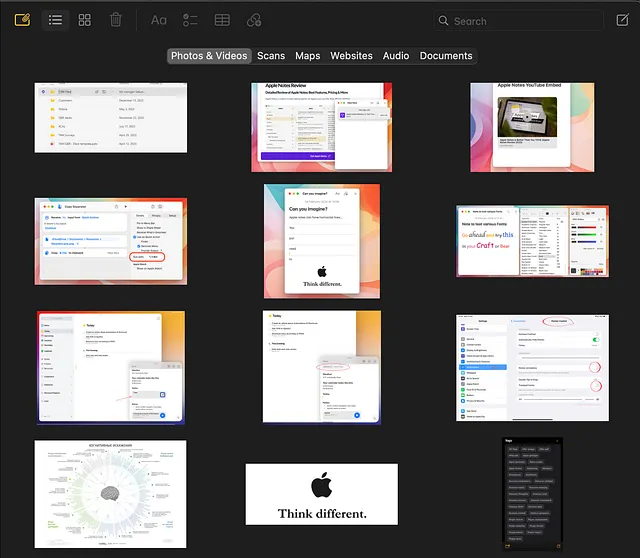Insert a checklist with toolbar icon

point(190,20)
